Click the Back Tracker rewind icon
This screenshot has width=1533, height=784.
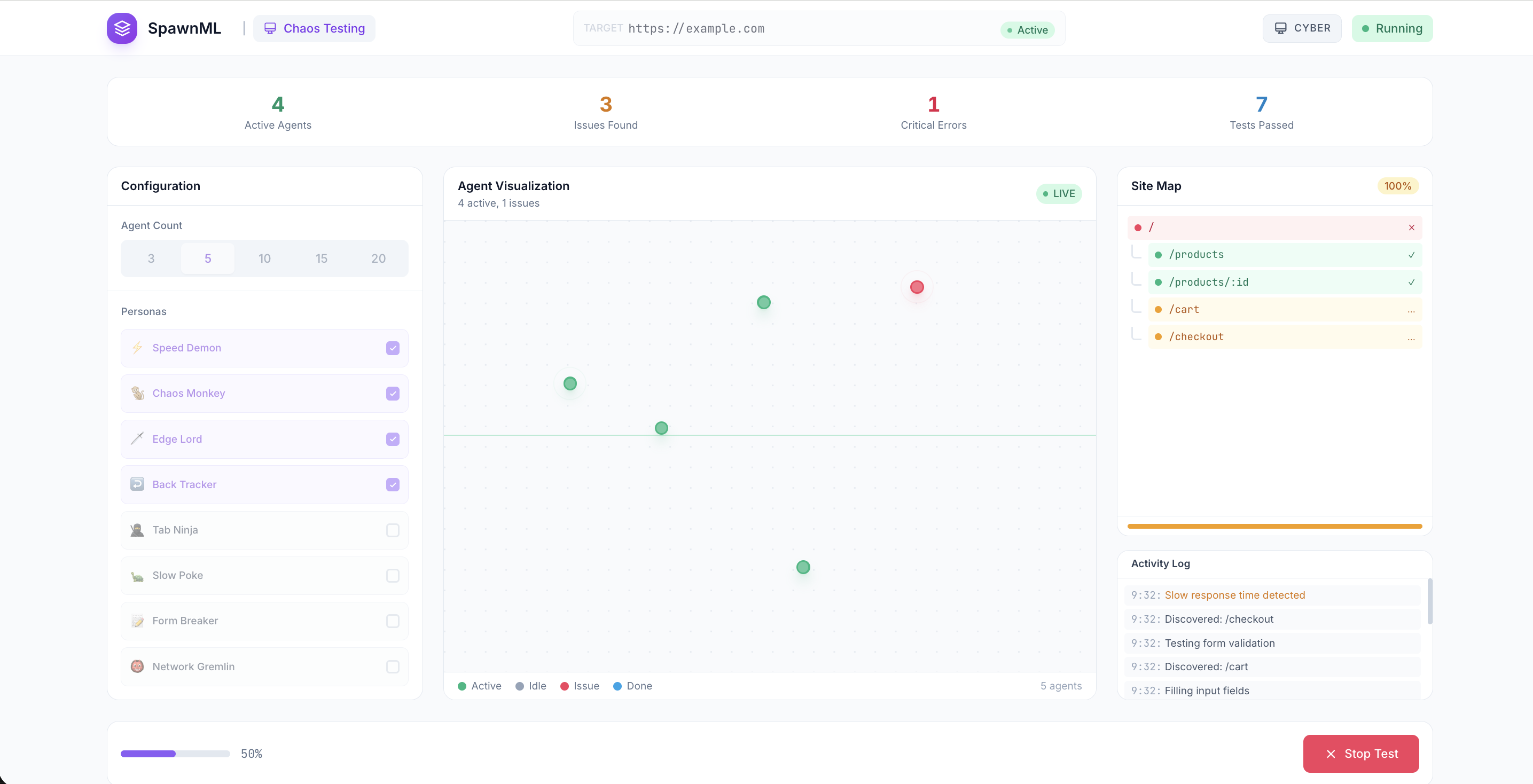(137, 484)
